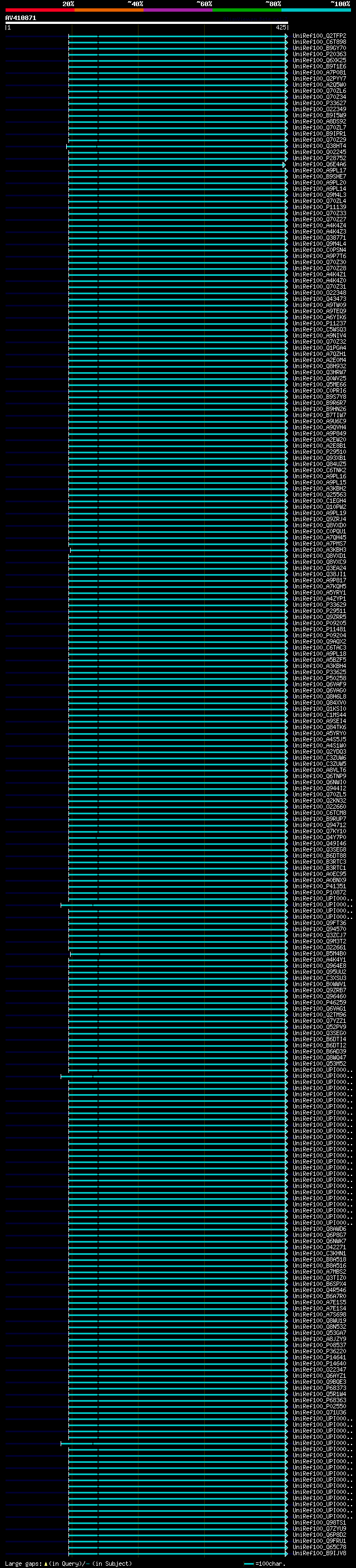This screenshot has height=1568, width=356.
Task: Select hit label UniRef100_Q4R546
Action: 319,1290
